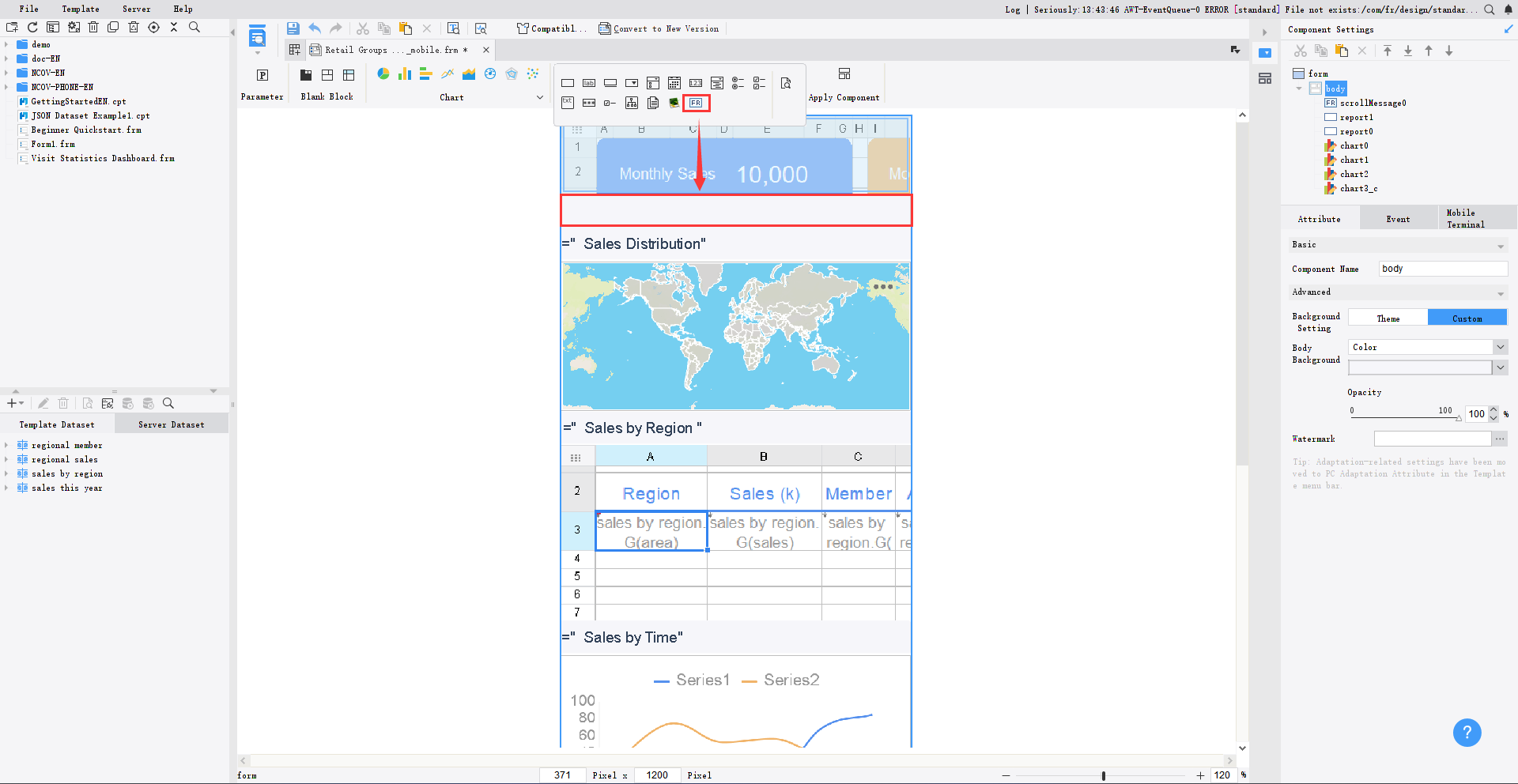Select the radar chart icon
The image size is (1518, 784).
[512, 73]
